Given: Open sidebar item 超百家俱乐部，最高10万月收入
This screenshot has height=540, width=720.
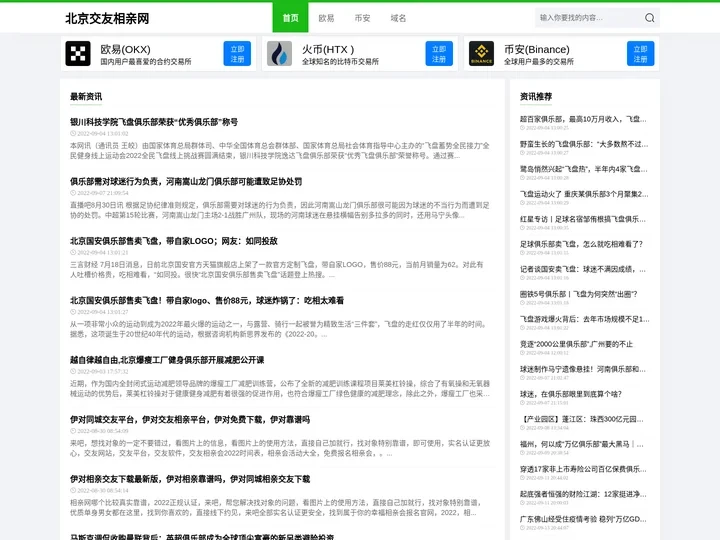Looking at the screenshot, I should [583, 119].
